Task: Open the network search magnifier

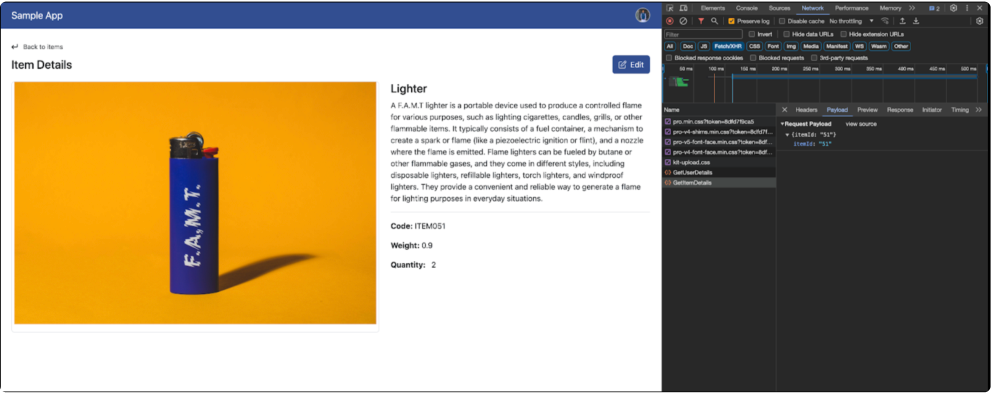Action: 714,21
